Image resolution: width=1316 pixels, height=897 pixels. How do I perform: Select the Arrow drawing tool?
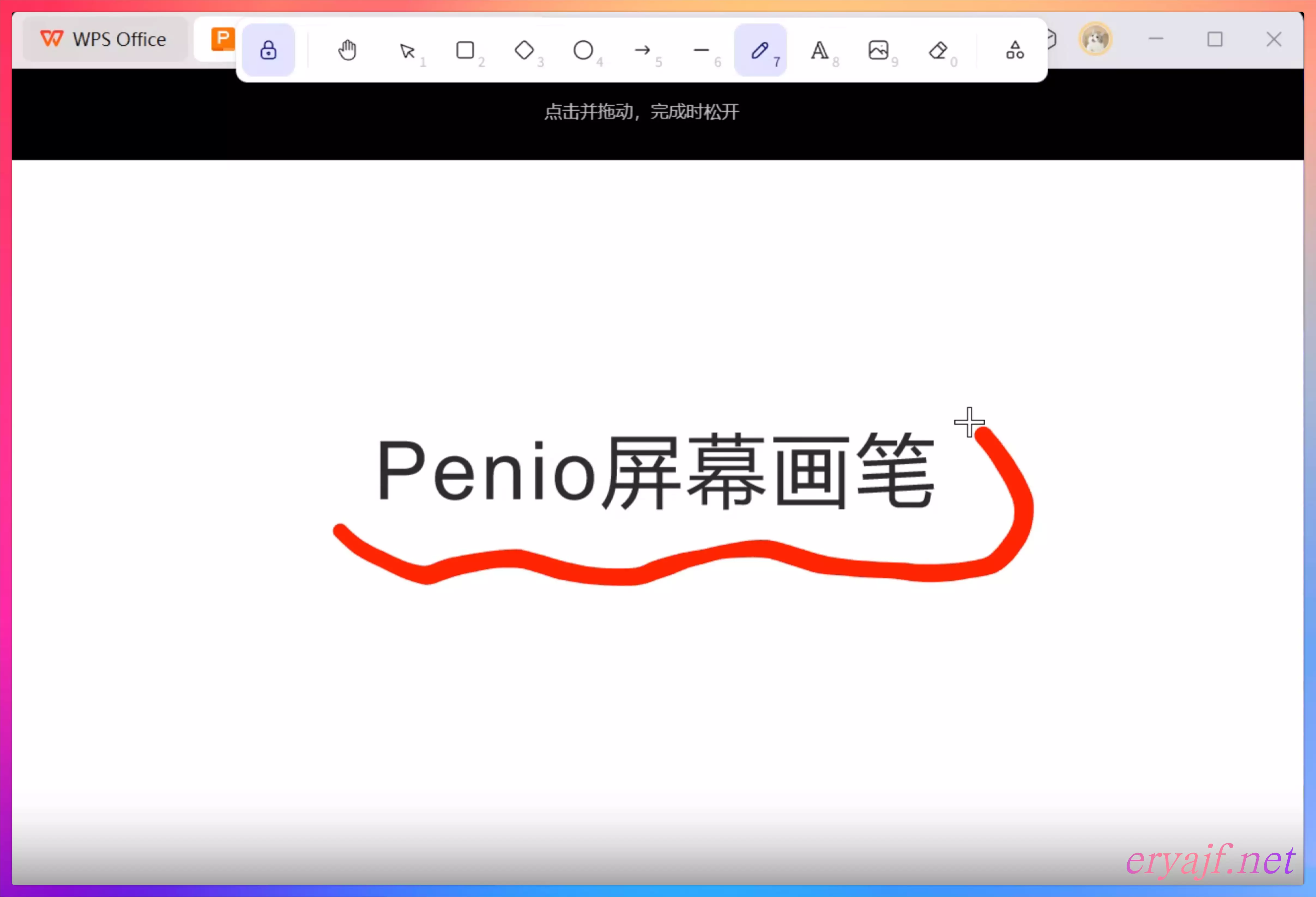point(642,50)
